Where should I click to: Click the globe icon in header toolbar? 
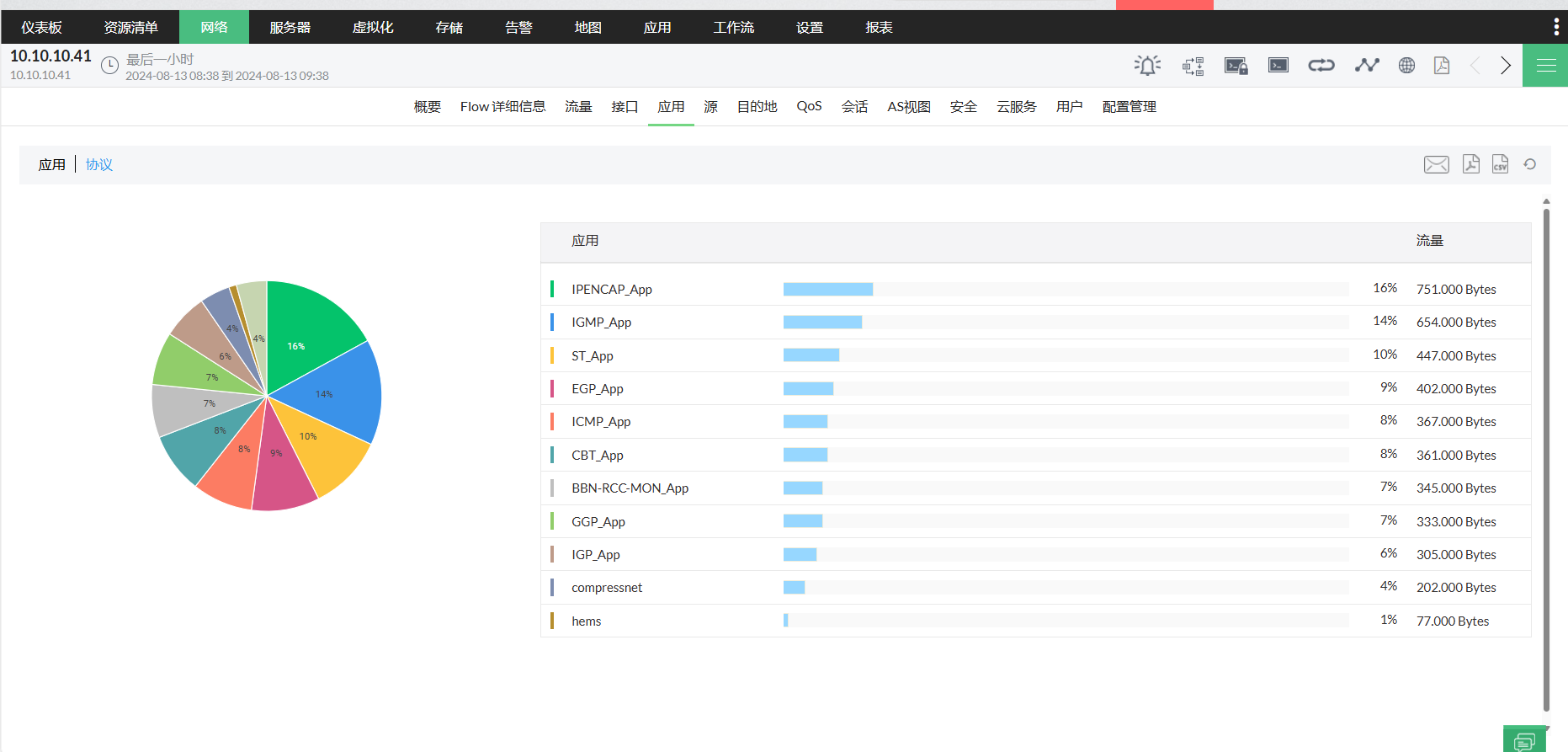[x=1406, y=66]
